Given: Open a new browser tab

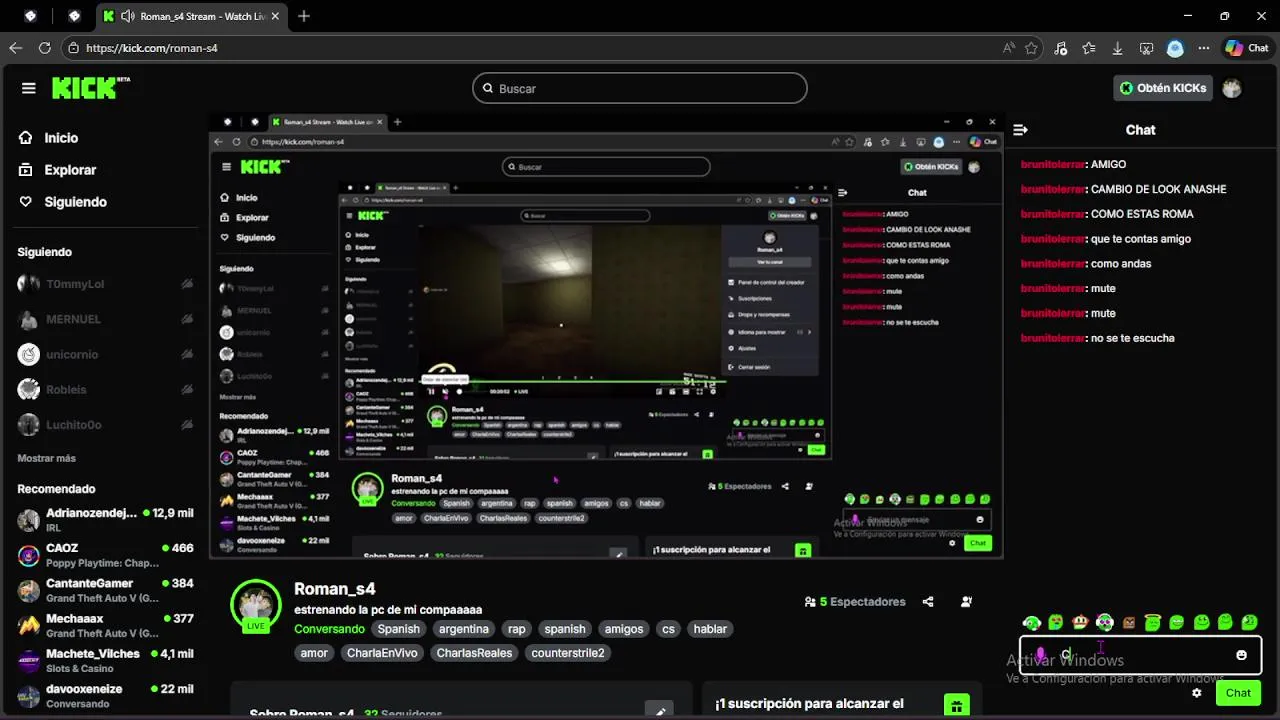Looking at the screenshot, I should (x=304, y=16).
